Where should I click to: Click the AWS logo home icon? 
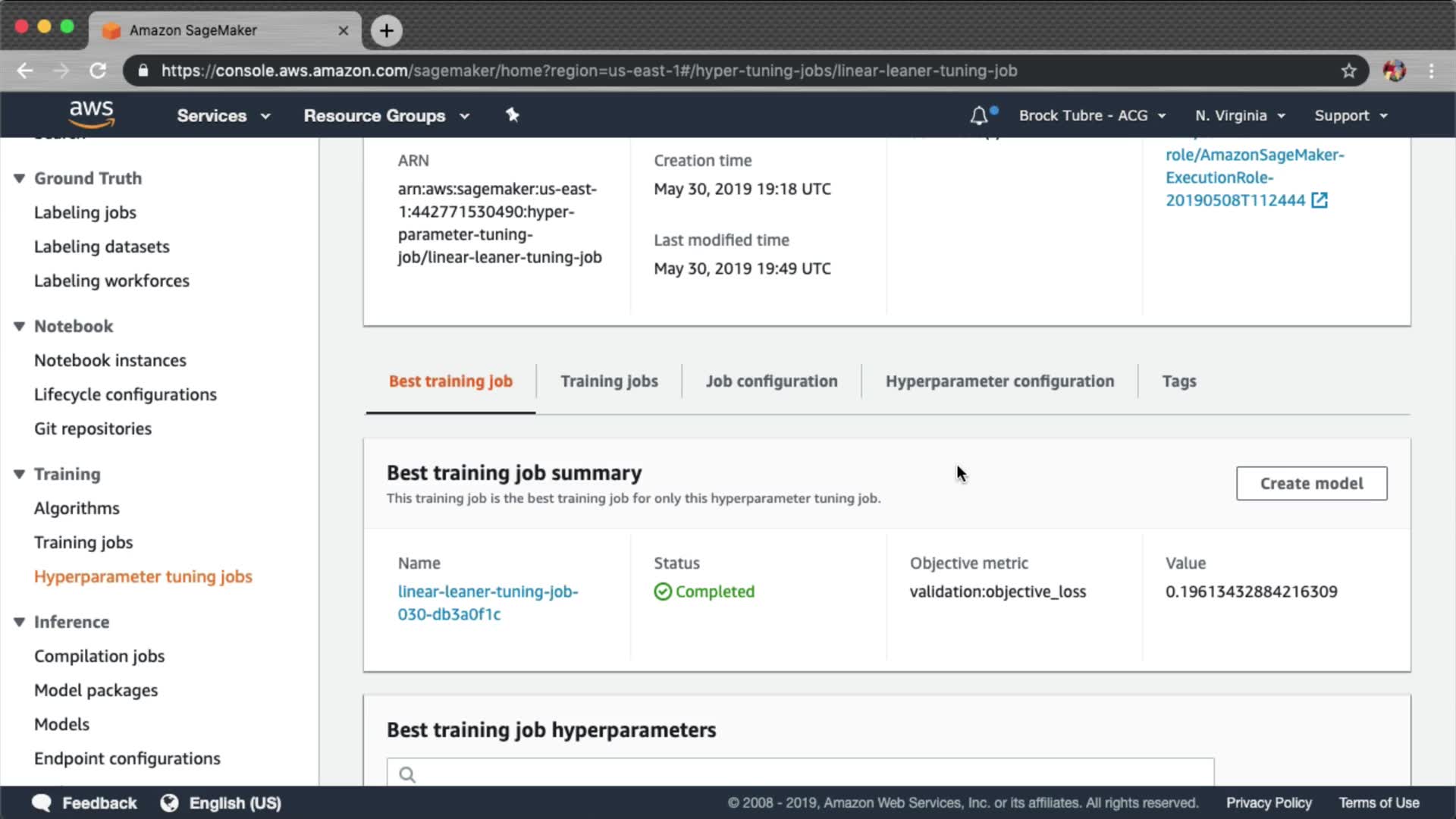coord(91,114)
